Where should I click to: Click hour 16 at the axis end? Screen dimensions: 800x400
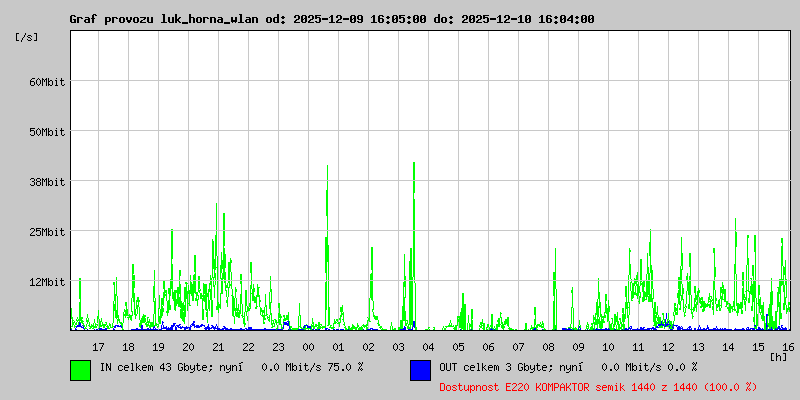tap(788, 347)
